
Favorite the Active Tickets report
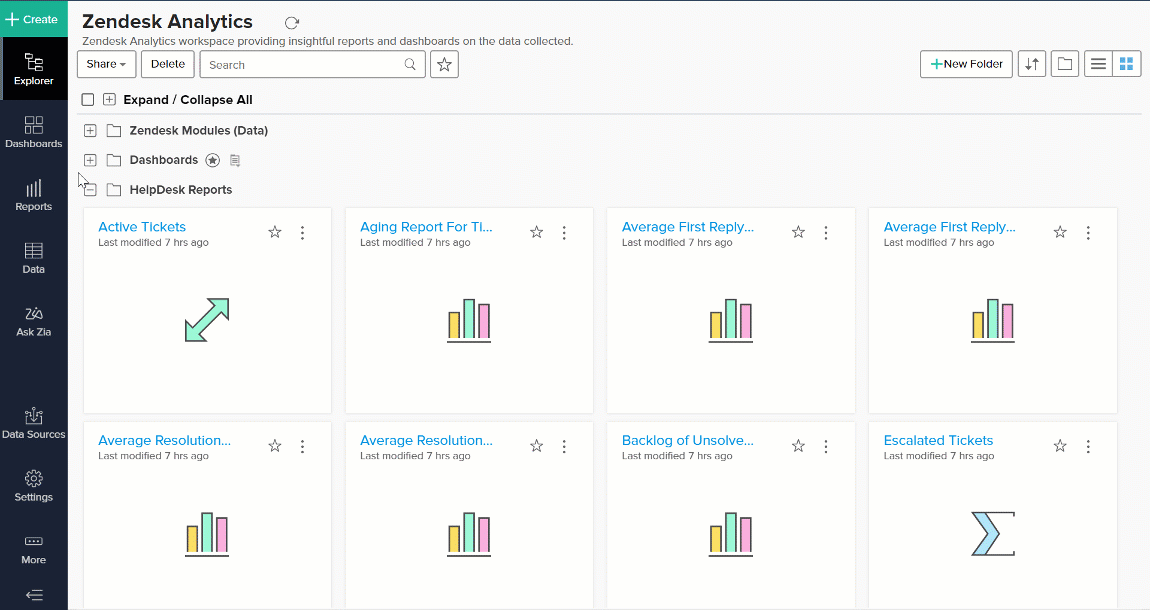275,232
